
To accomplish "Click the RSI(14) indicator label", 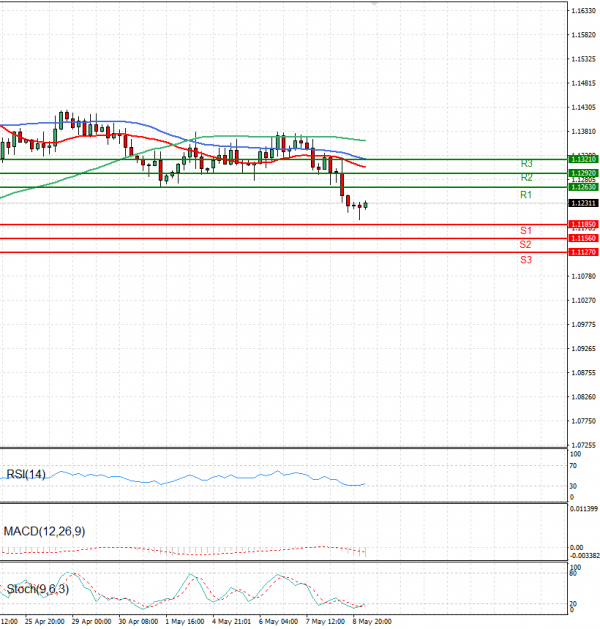I will (24, 474).
